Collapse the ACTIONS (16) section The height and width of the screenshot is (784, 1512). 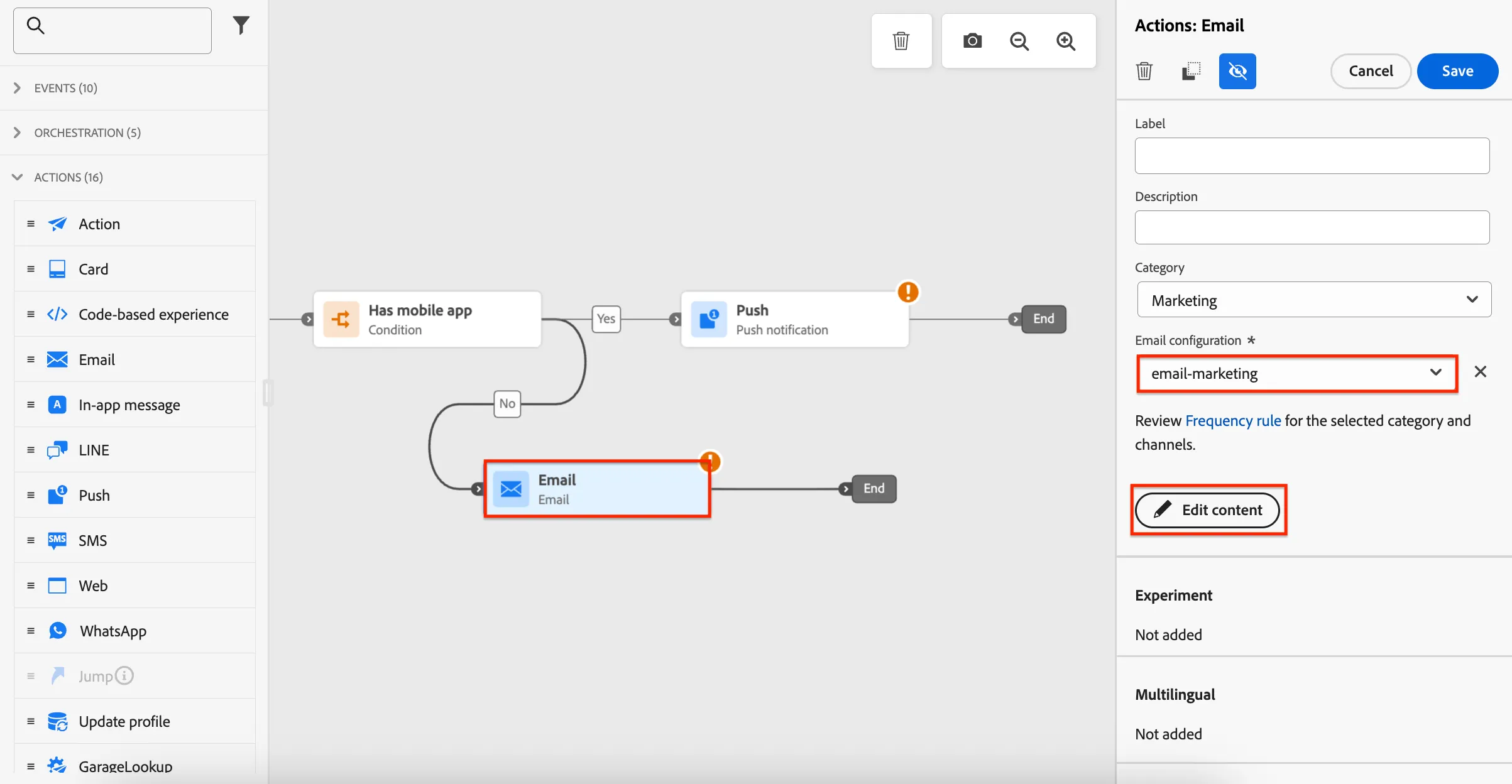[x=134, y=177]
